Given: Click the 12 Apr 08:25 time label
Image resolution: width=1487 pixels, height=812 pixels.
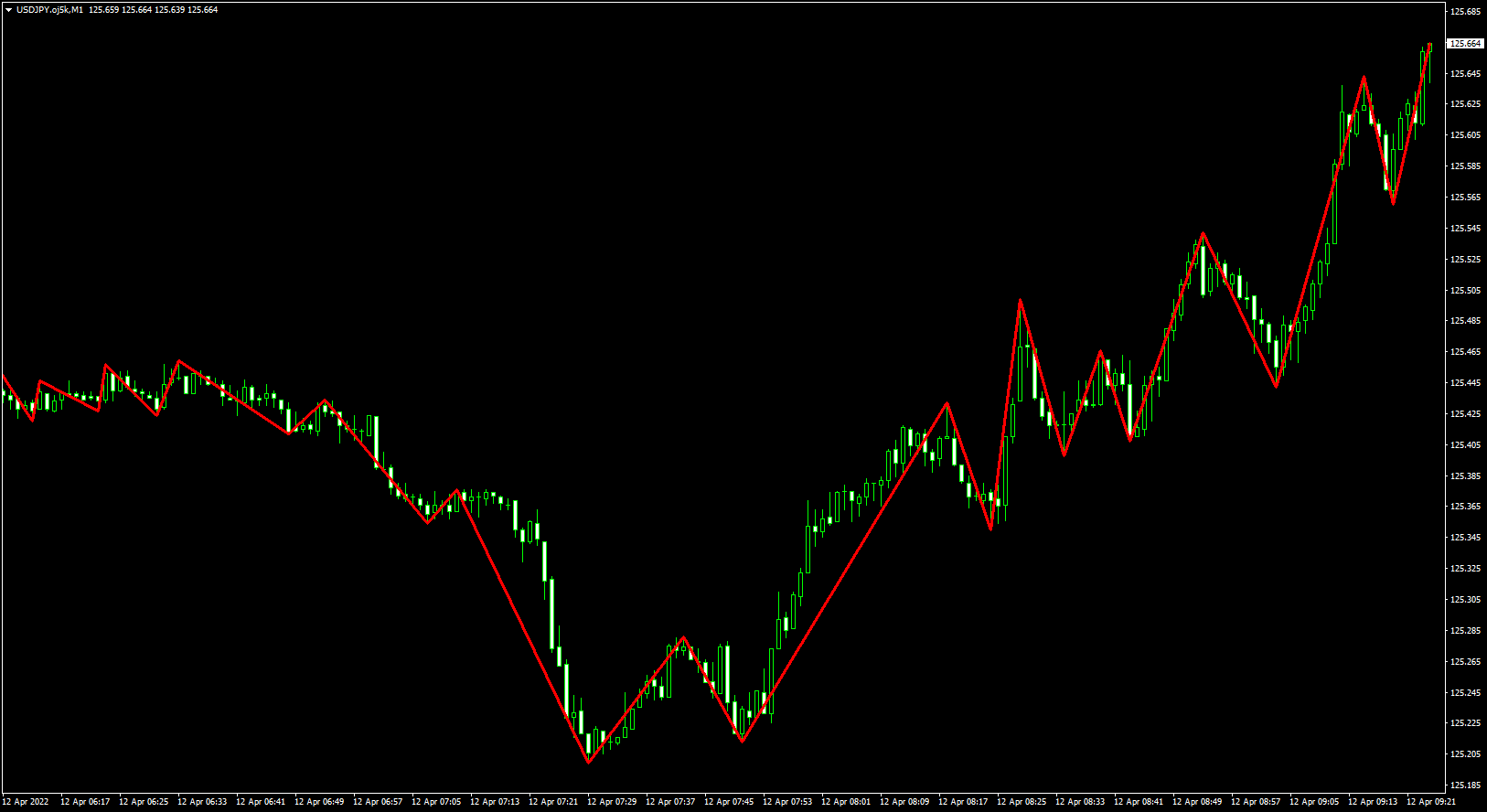Looking at the screenshot, I should (1022, 802).
